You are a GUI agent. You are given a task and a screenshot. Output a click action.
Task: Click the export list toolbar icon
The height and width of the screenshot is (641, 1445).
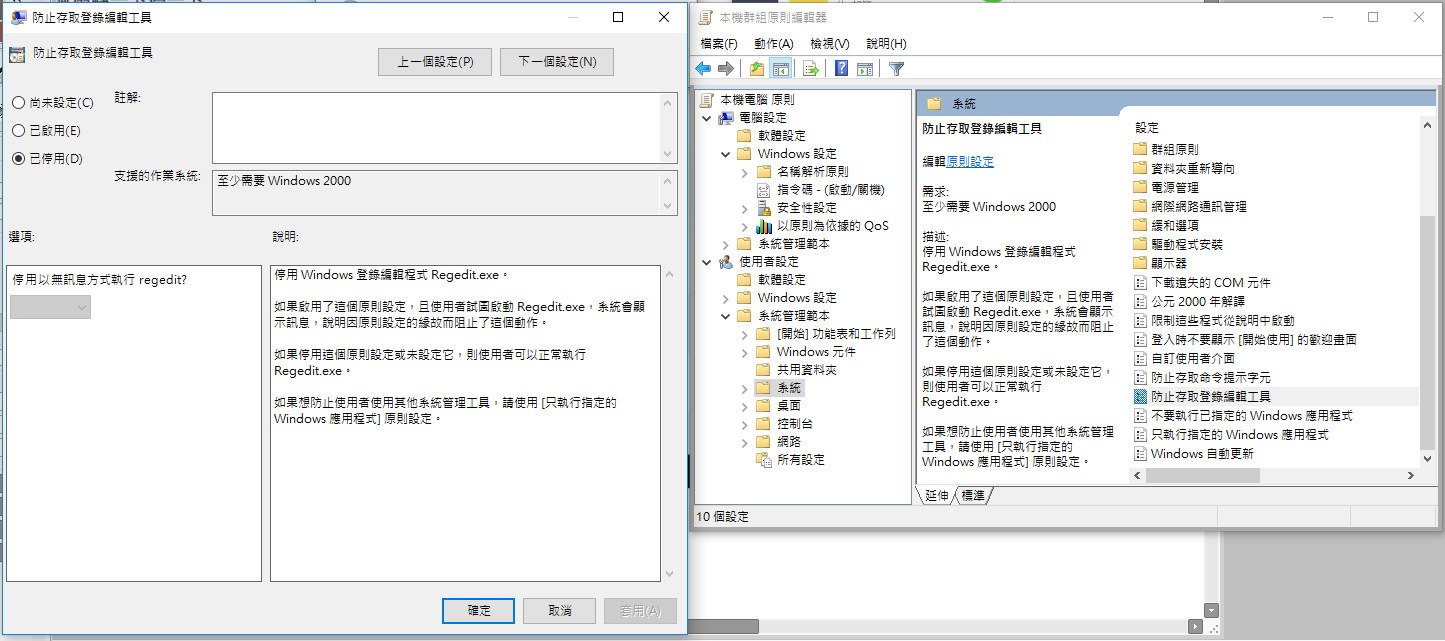(810, 68)
